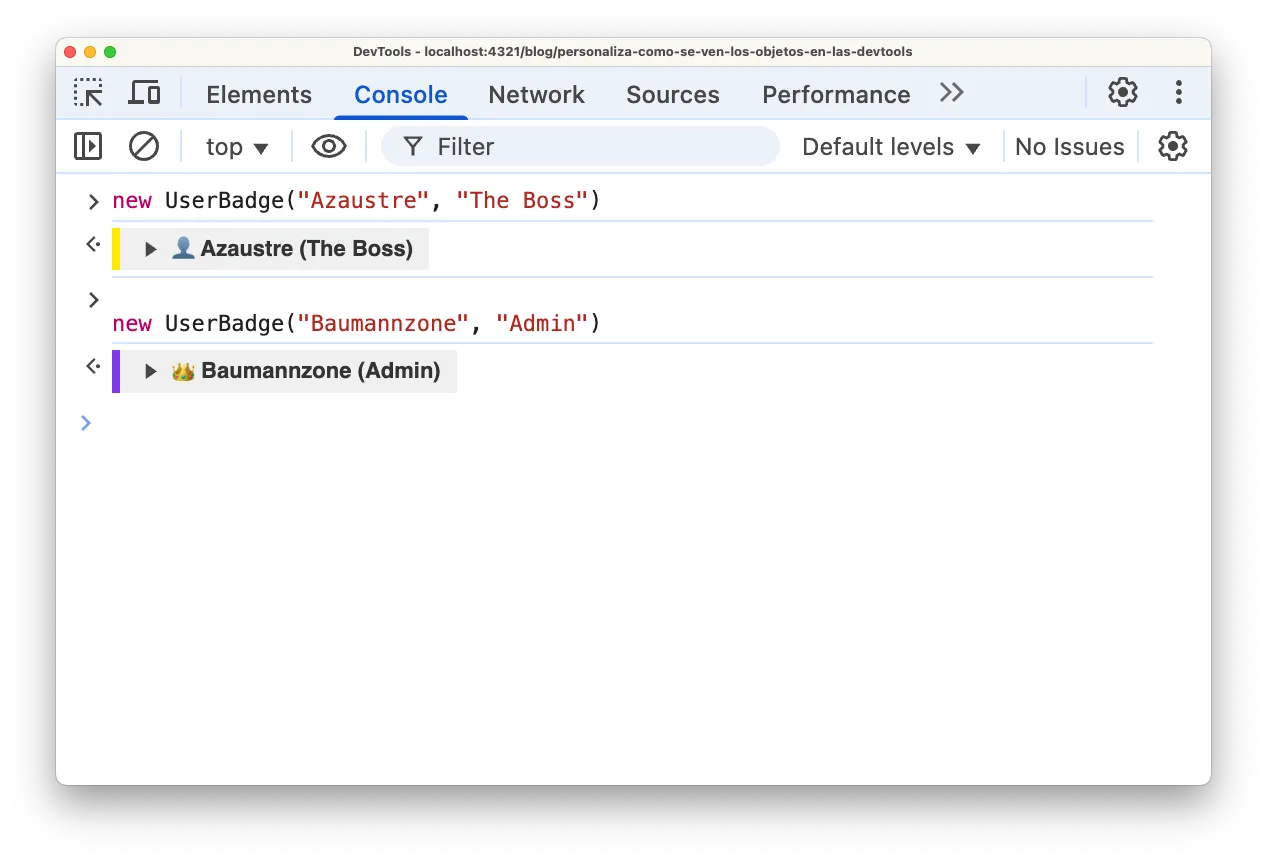Go to the Performance tab

click(x=836, y=95)
